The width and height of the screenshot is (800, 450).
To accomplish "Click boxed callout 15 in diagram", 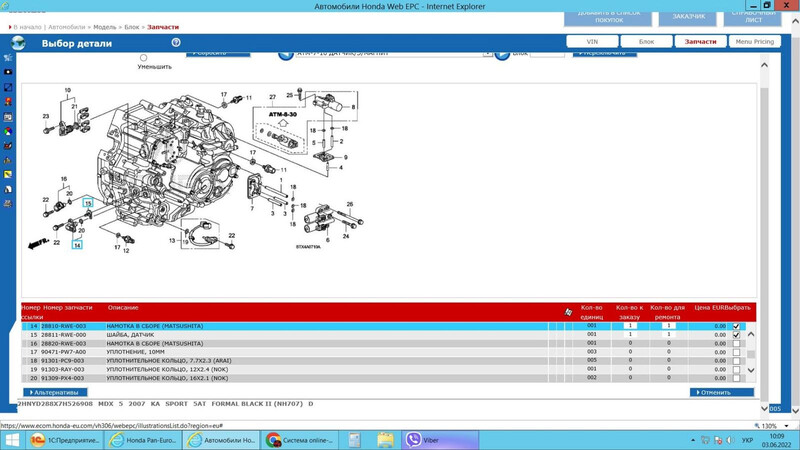I will pyautogui.click(x=88, y=203).
